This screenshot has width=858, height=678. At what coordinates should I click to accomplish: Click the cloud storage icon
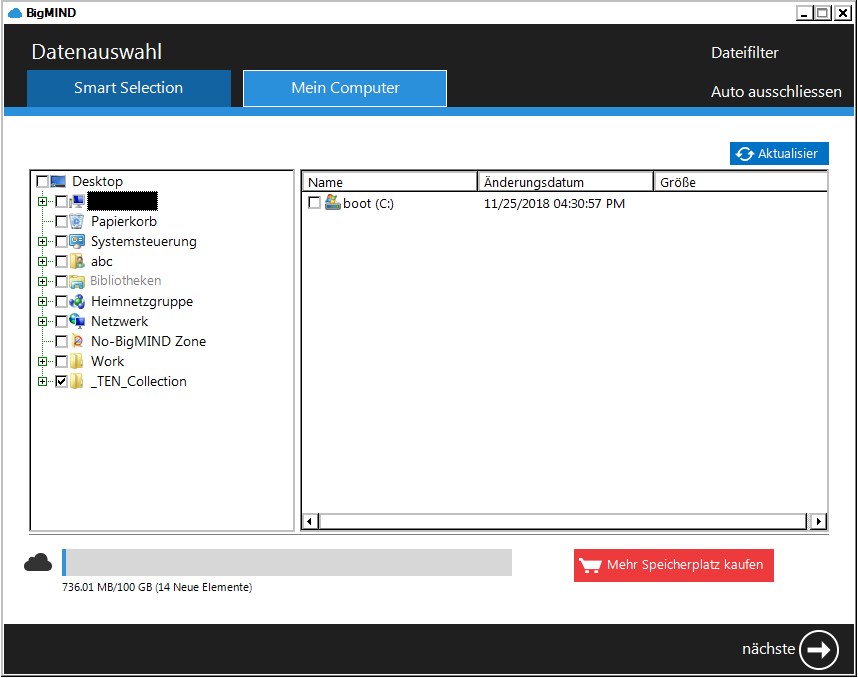point(38,563)
